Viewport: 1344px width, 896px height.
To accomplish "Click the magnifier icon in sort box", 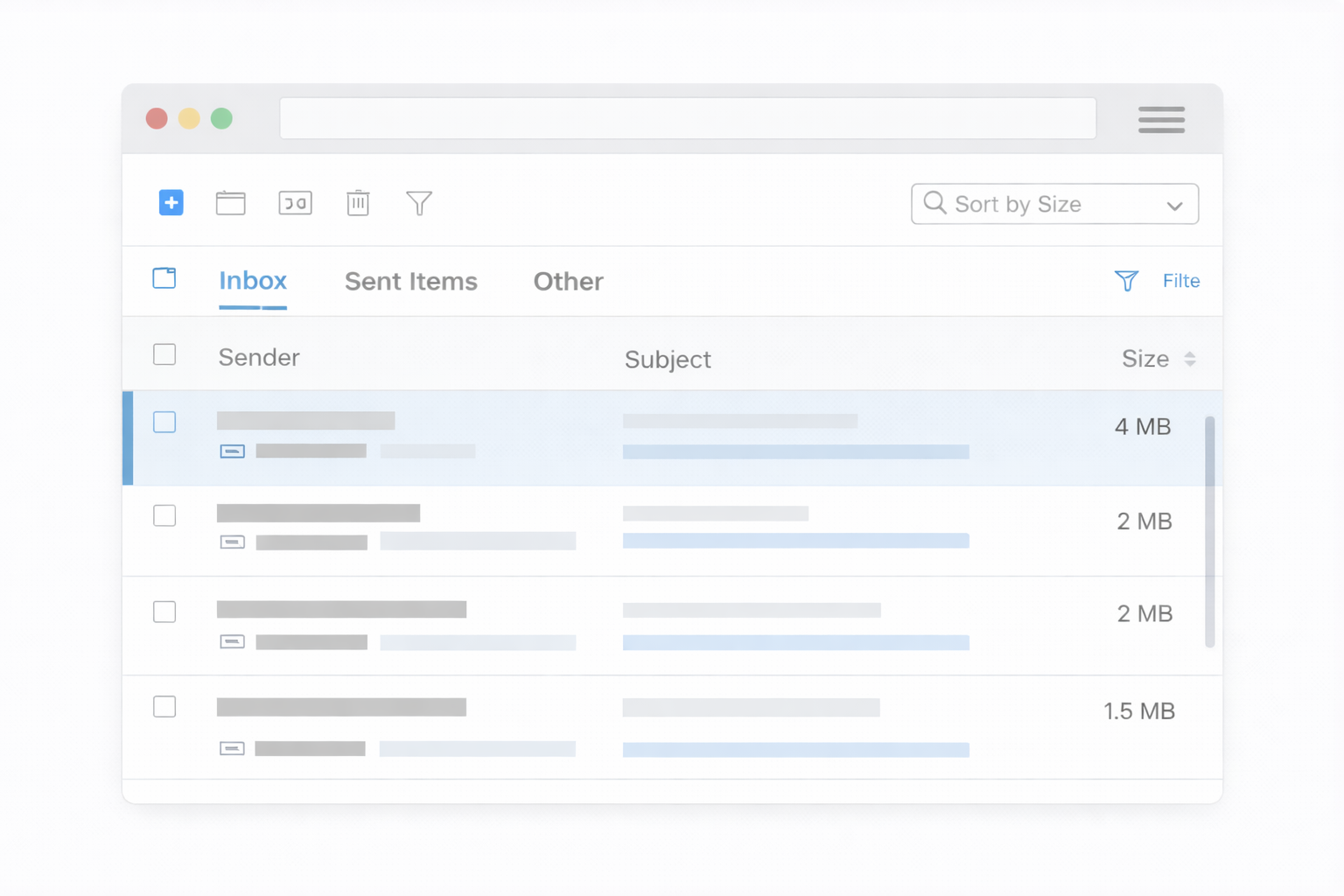I will (x=934, y=203).
